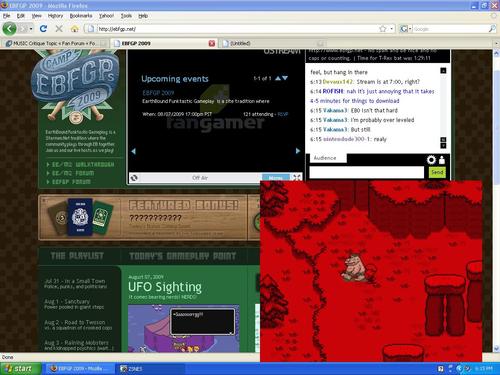Reload the page with the refresh icon
Viewport: 500px width, 375px height.
point(43,29)
